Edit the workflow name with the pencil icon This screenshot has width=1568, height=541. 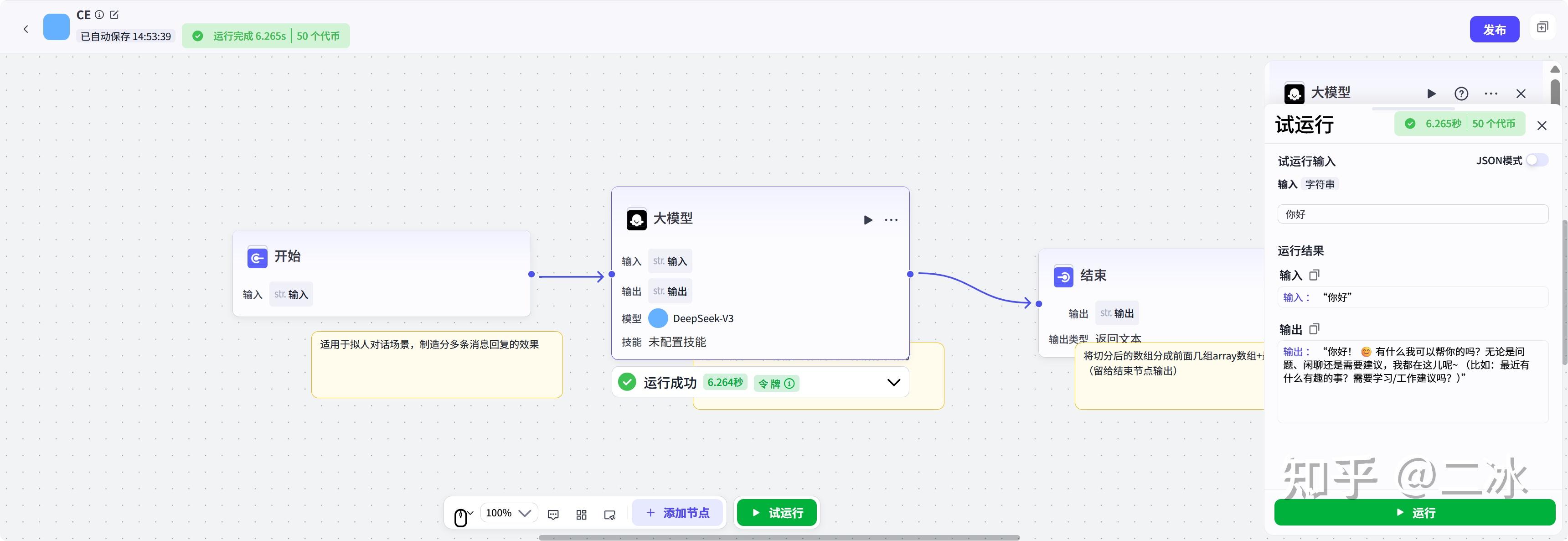(x=114, y=15)
